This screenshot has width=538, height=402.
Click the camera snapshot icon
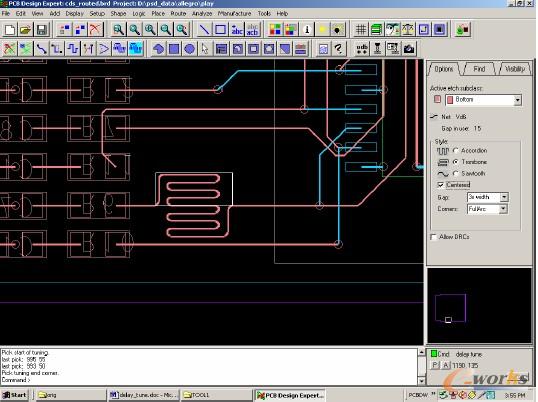[409, 49]
